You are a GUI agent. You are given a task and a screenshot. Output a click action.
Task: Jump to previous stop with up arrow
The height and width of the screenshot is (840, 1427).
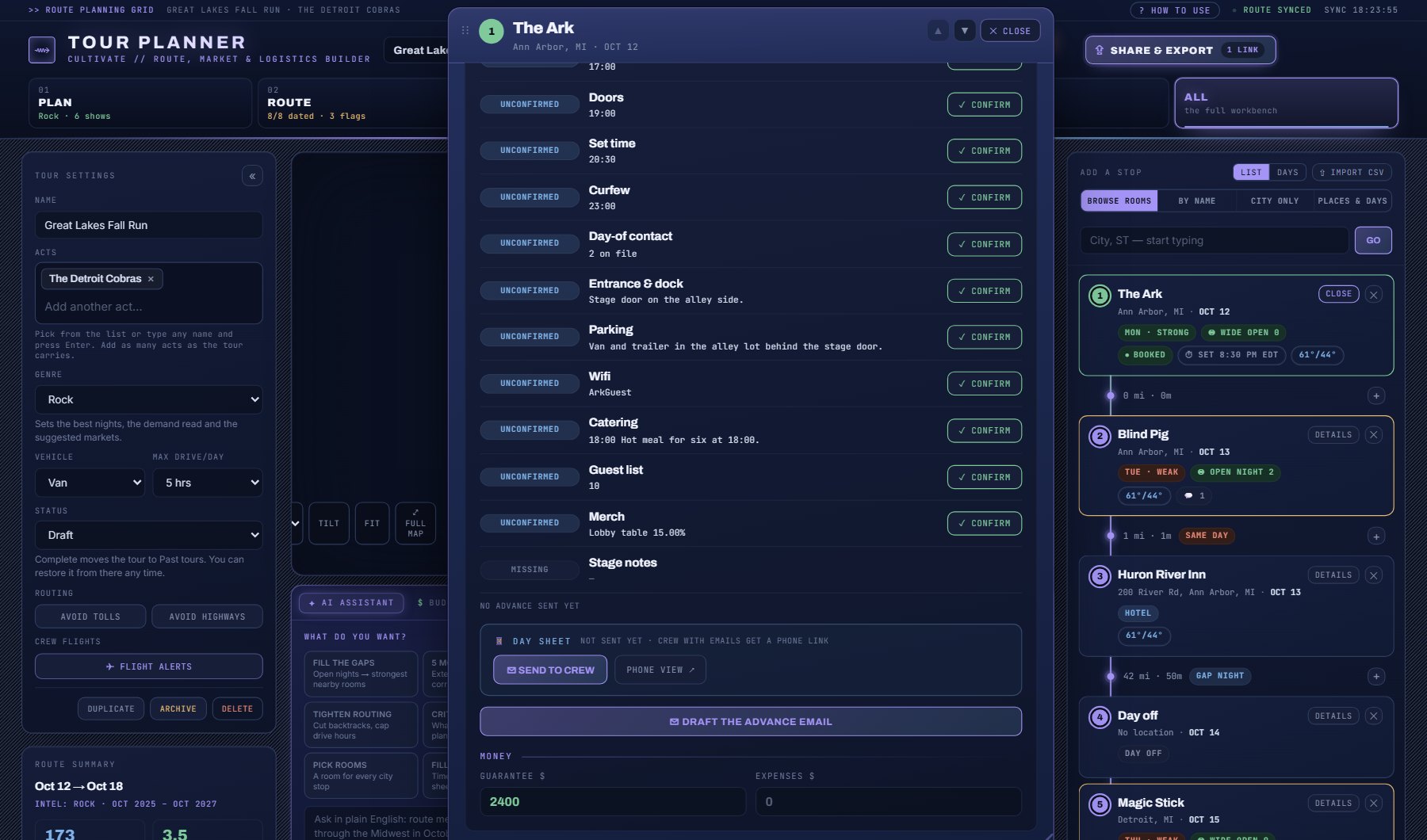pyautogui.click(x=938, y=31)
